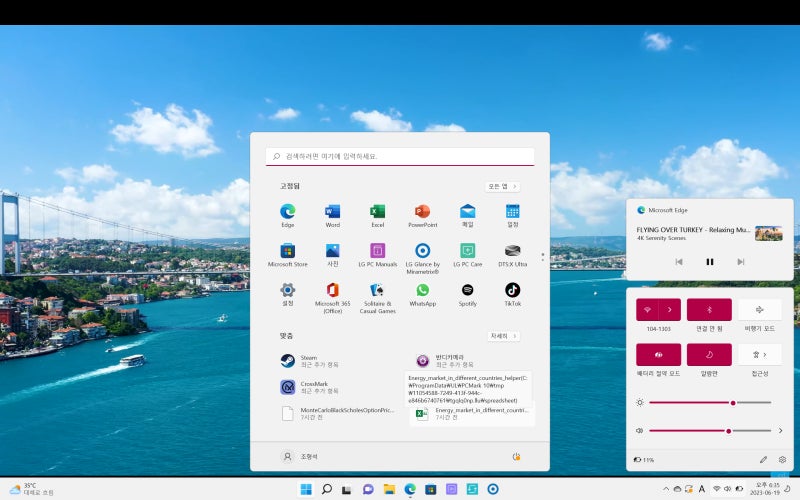
Task: Skip to previous media track
Action: (x=679, y=262)
